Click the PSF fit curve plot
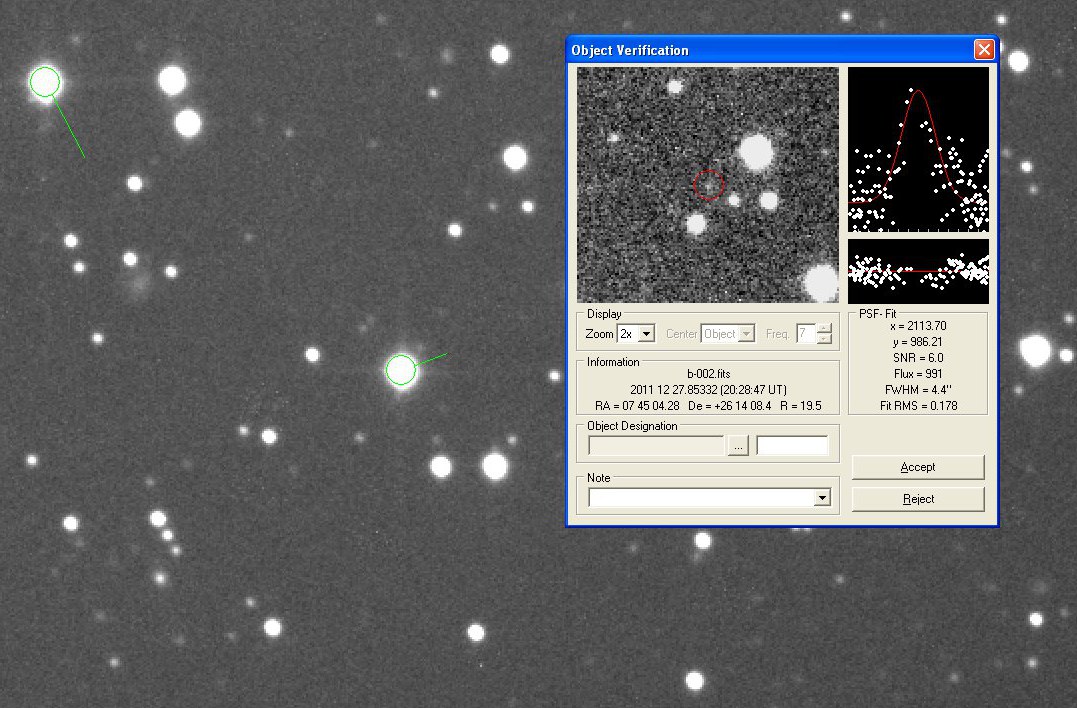Viewport: 1077px width, 708px height. [x=918, y=149]
